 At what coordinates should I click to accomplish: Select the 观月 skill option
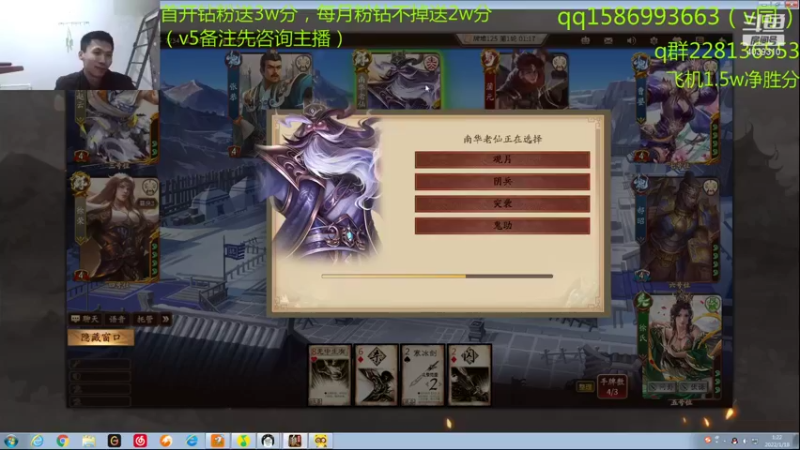click(502, 160)
